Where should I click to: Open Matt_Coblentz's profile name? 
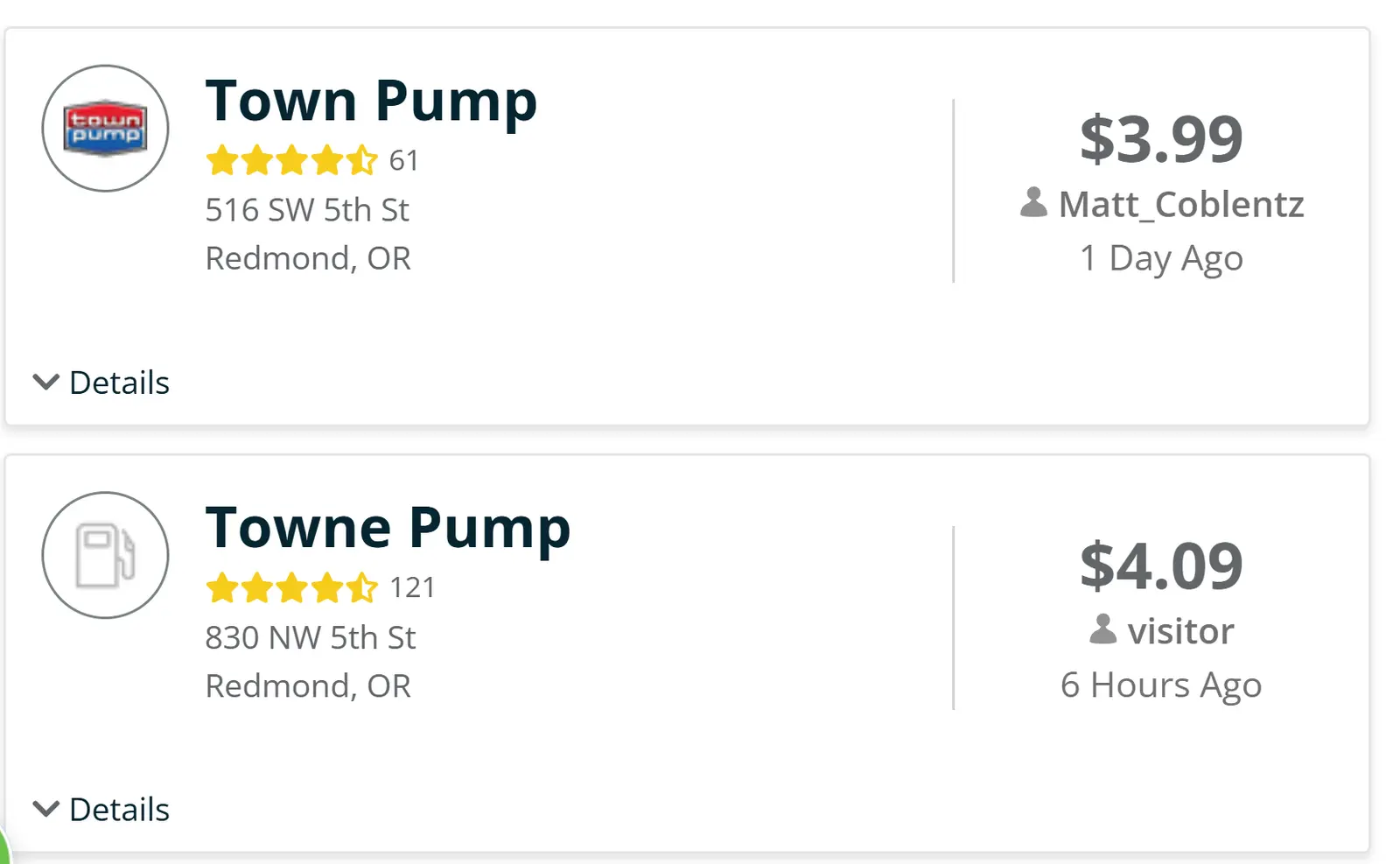point(1180,204)
